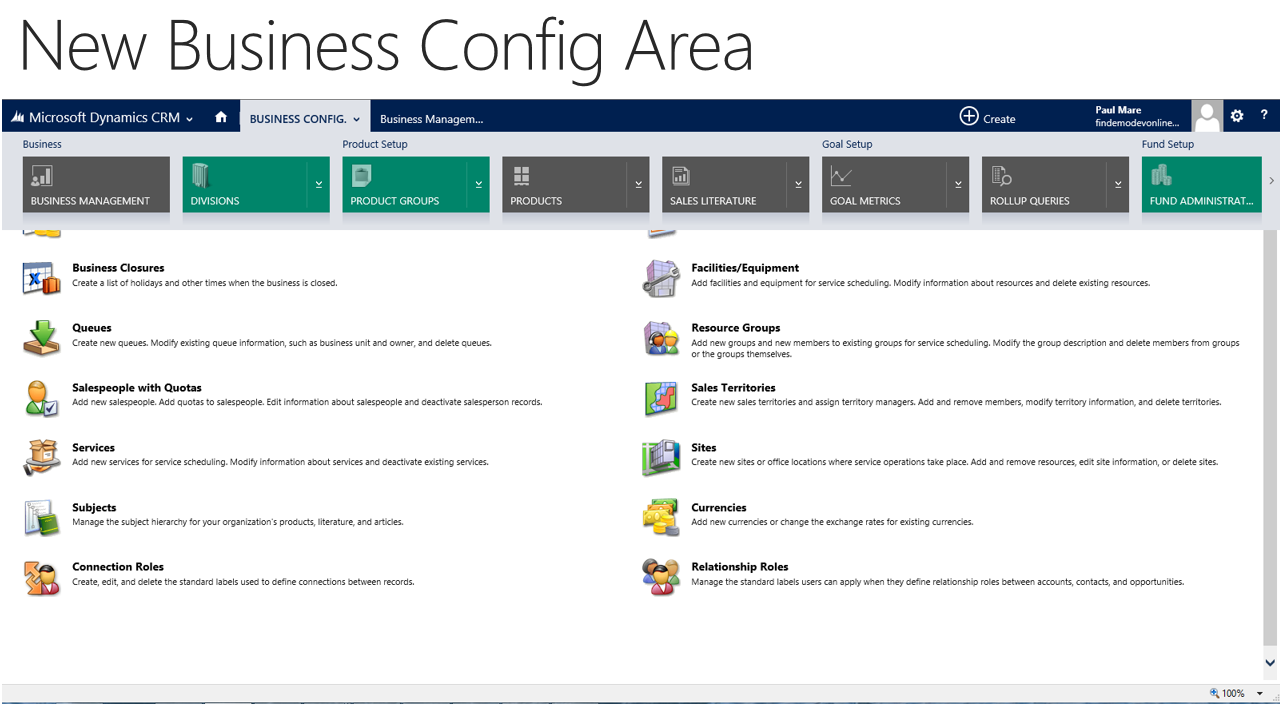
Task: Select the Relationship Roles icon
Action: point(661,577)
